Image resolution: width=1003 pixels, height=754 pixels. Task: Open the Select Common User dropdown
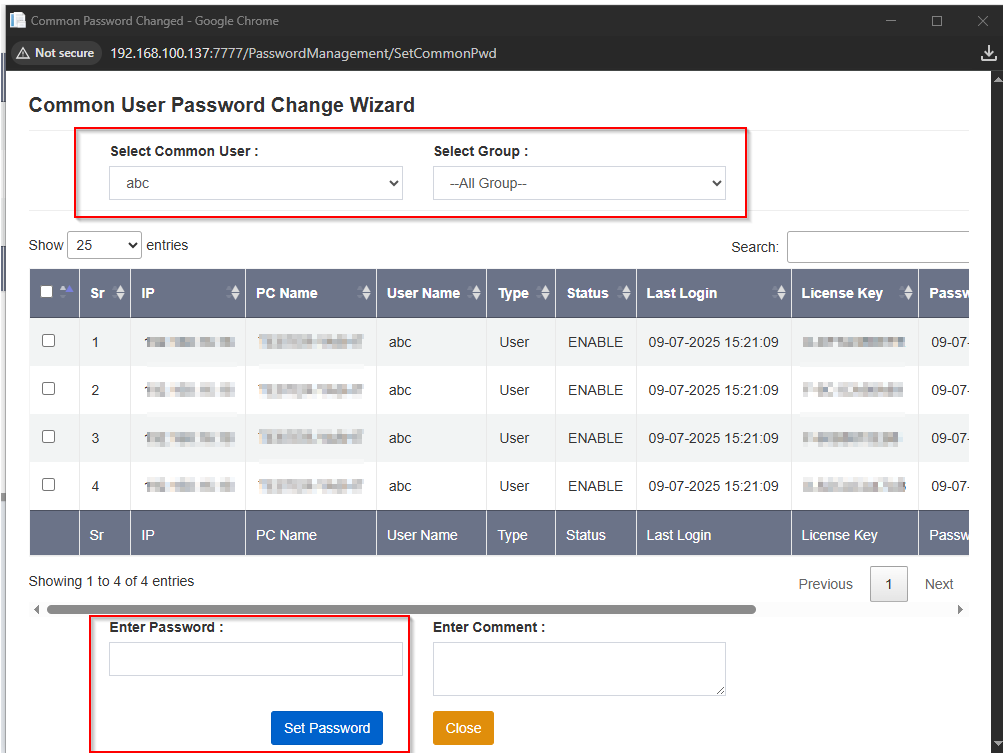(255, 183)
